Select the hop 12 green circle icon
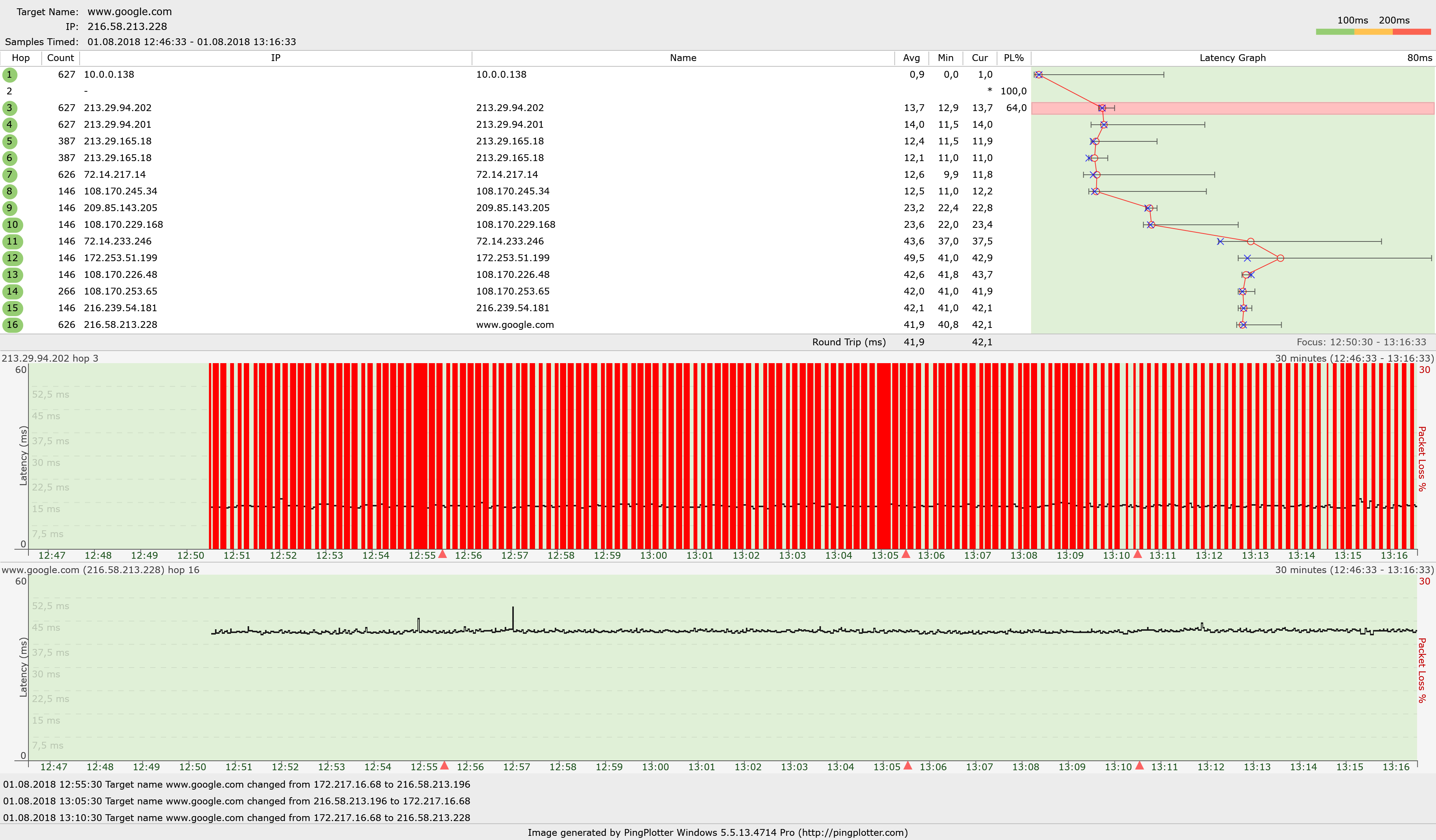Image resolution: width=1436 pixels, height=840 pixels. coord(12,258)
